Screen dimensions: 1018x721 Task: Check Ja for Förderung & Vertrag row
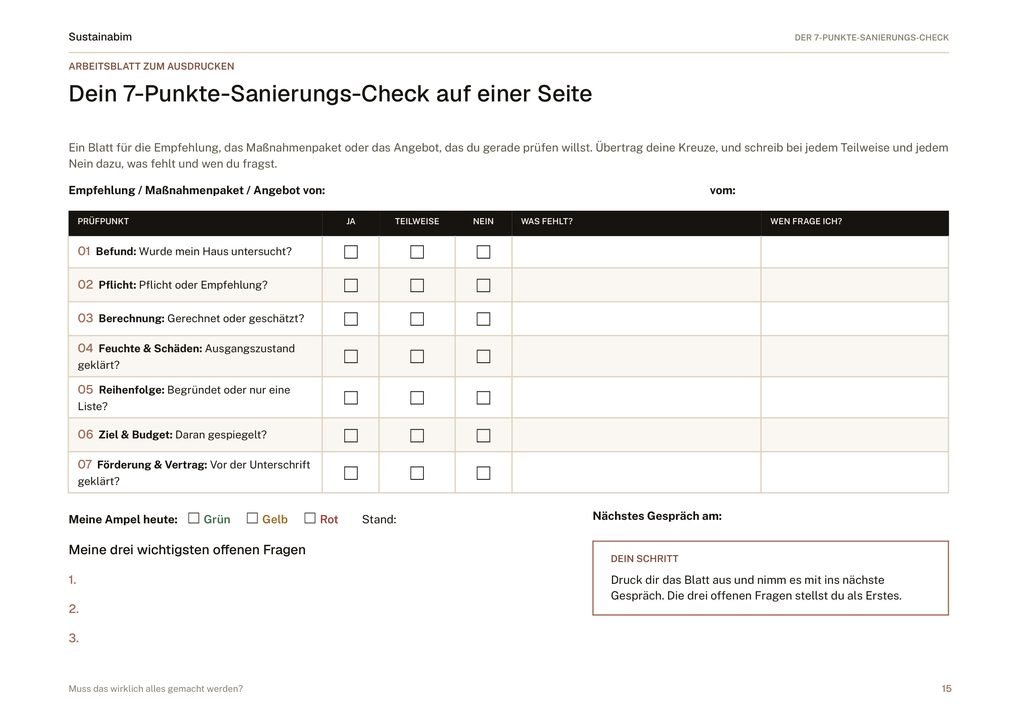point(351,473)
